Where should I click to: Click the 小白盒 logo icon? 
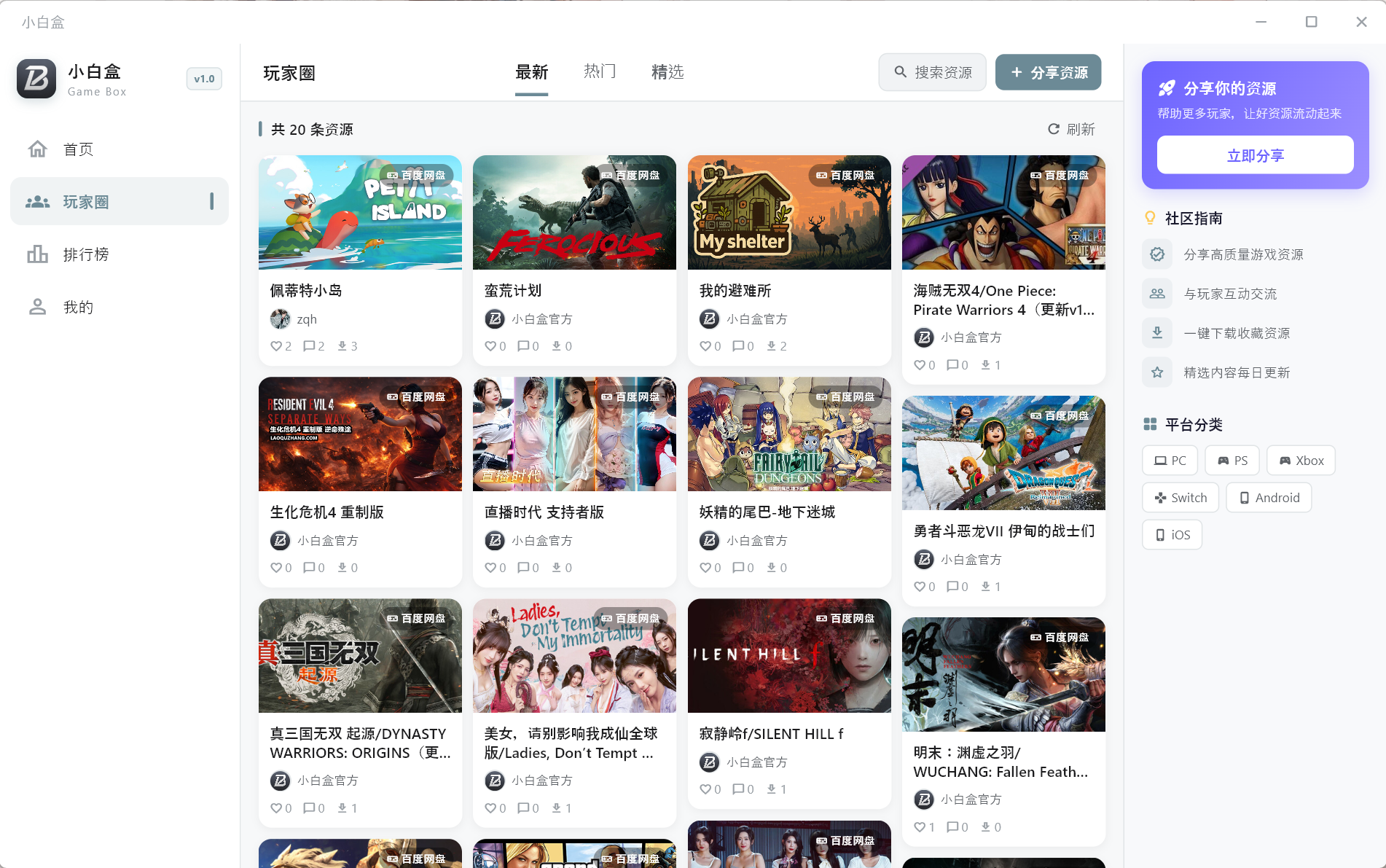pos(35,79)
